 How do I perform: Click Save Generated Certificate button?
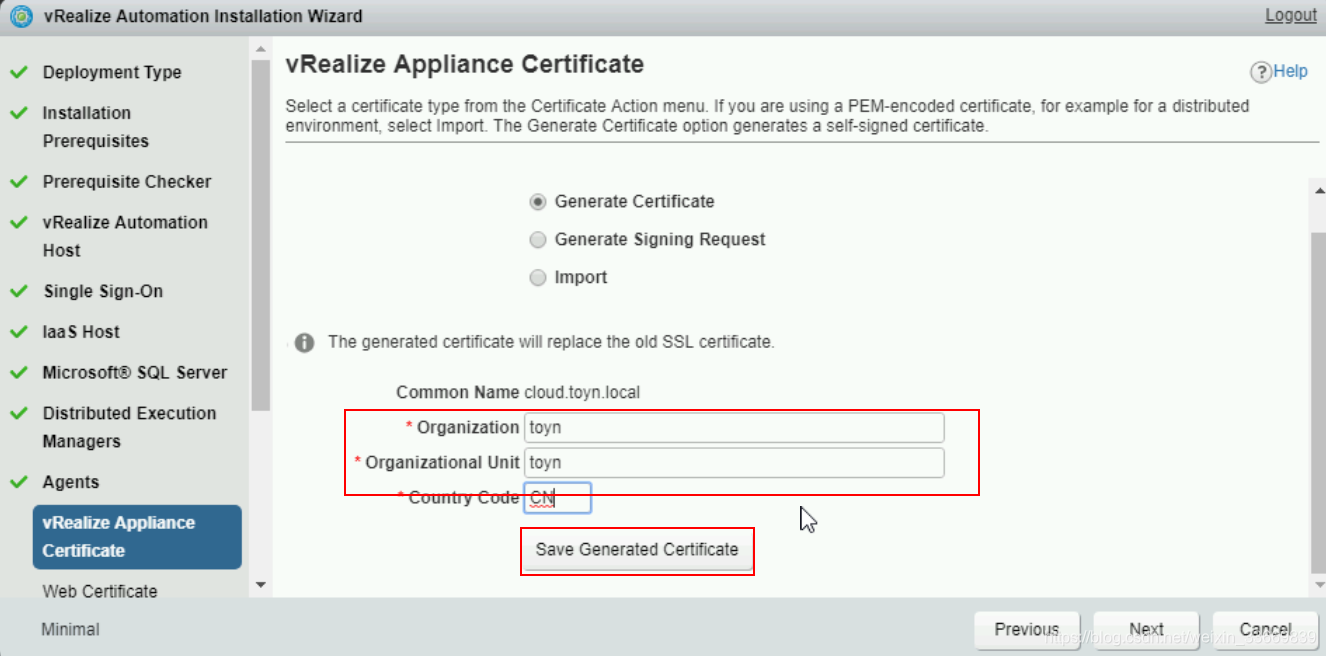[x=637, y=550]
